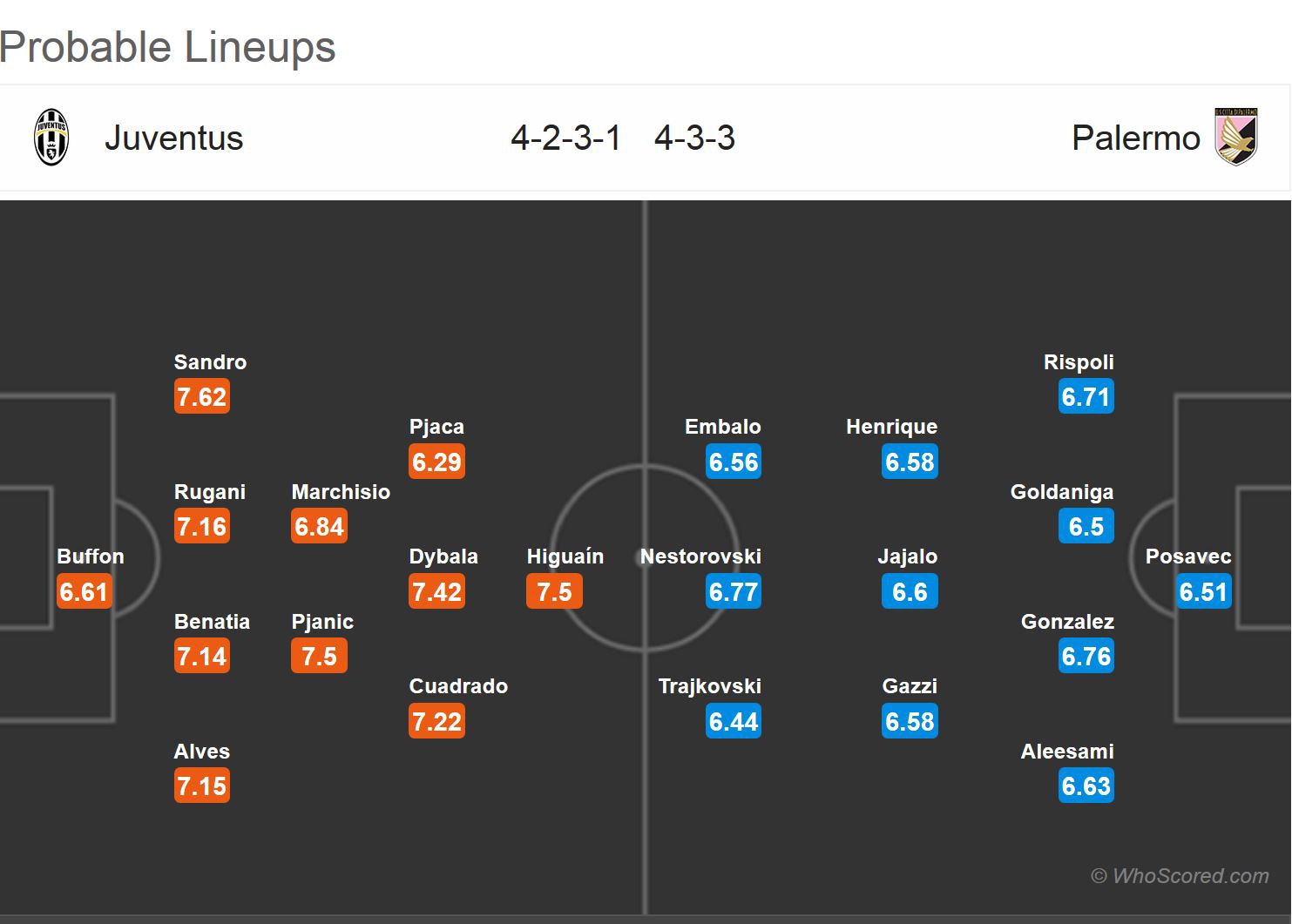Click Sandro's 7.62 rating badge

point(201,396)
